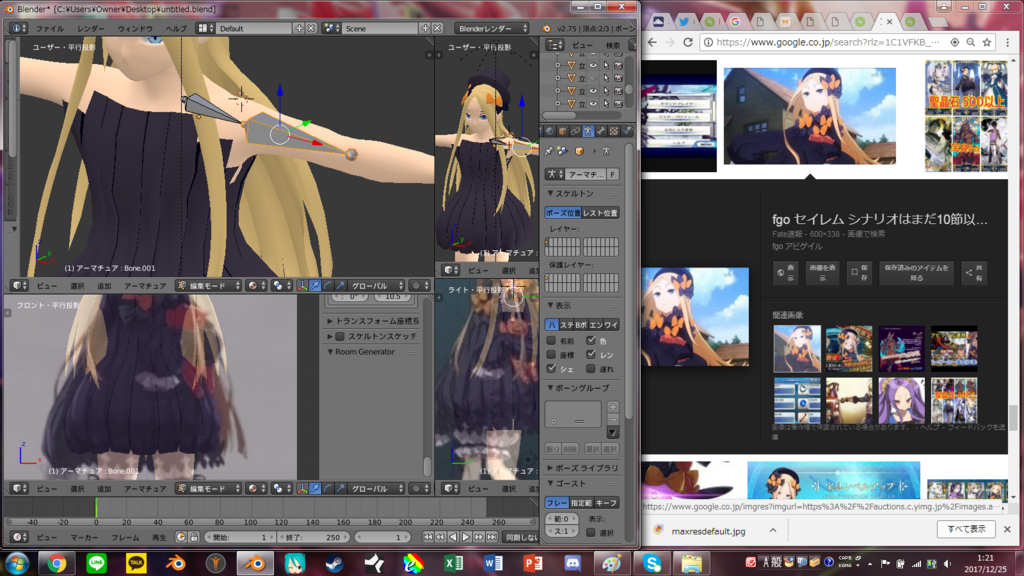Enable the スケルトンスケッチ panel checkbox

[340, 336]
